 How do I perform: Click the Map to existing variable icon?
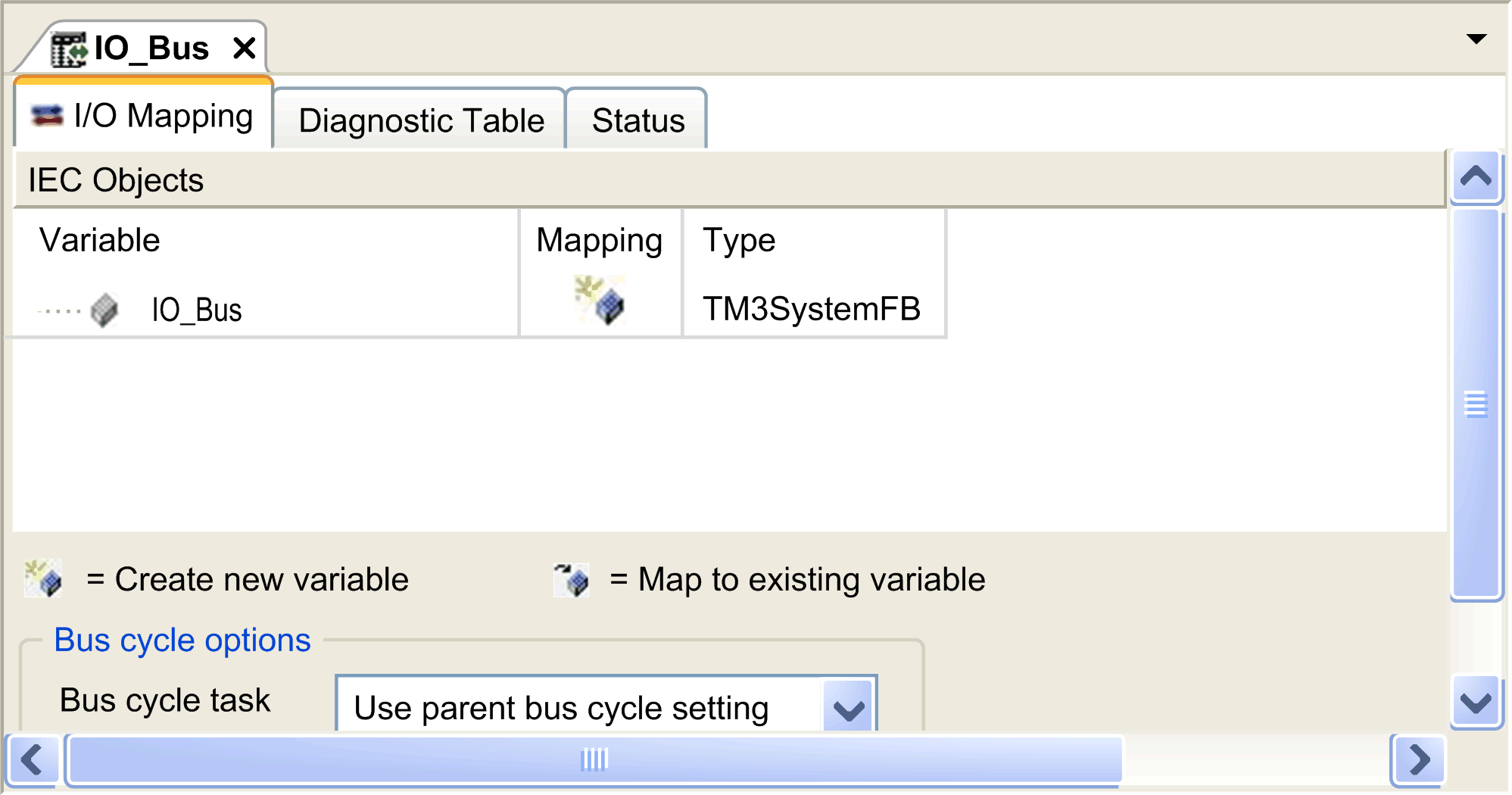tap(571, 580)
